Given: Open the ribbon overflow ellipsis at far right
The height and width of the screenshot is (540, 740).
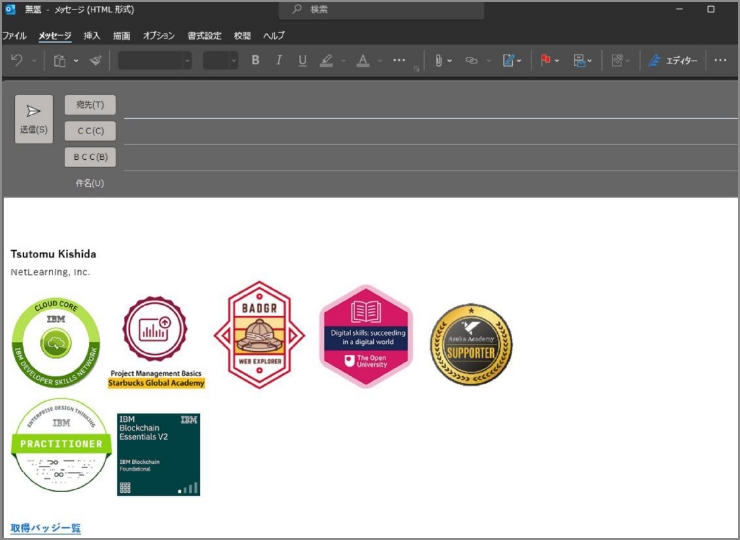Looking at the screenshot, I should pos(720,60).
